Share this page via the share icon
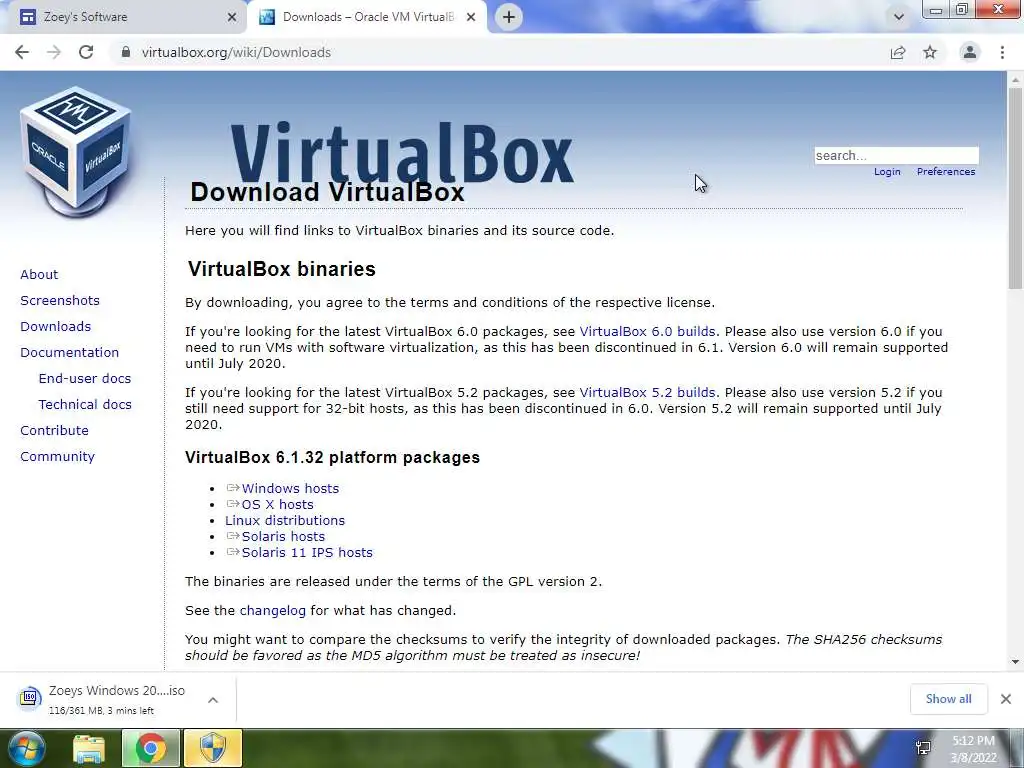The image size is (1024, 768). tap(898, 52)
